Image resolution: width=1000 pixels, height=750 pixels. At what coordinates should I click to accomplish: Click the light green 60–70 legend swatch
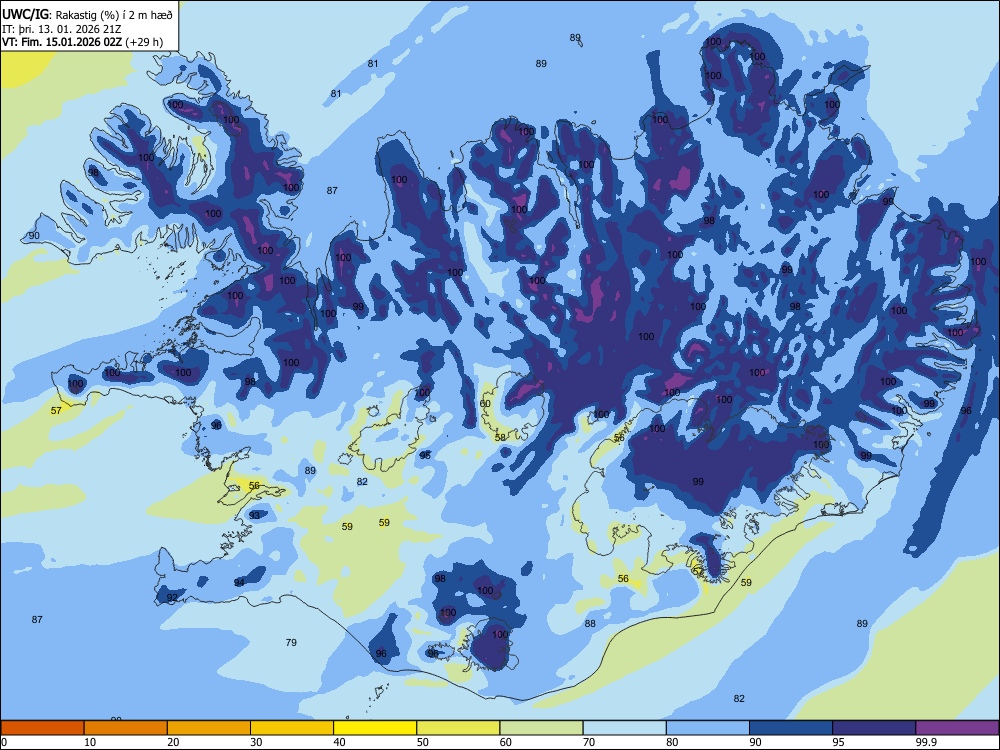541,728
